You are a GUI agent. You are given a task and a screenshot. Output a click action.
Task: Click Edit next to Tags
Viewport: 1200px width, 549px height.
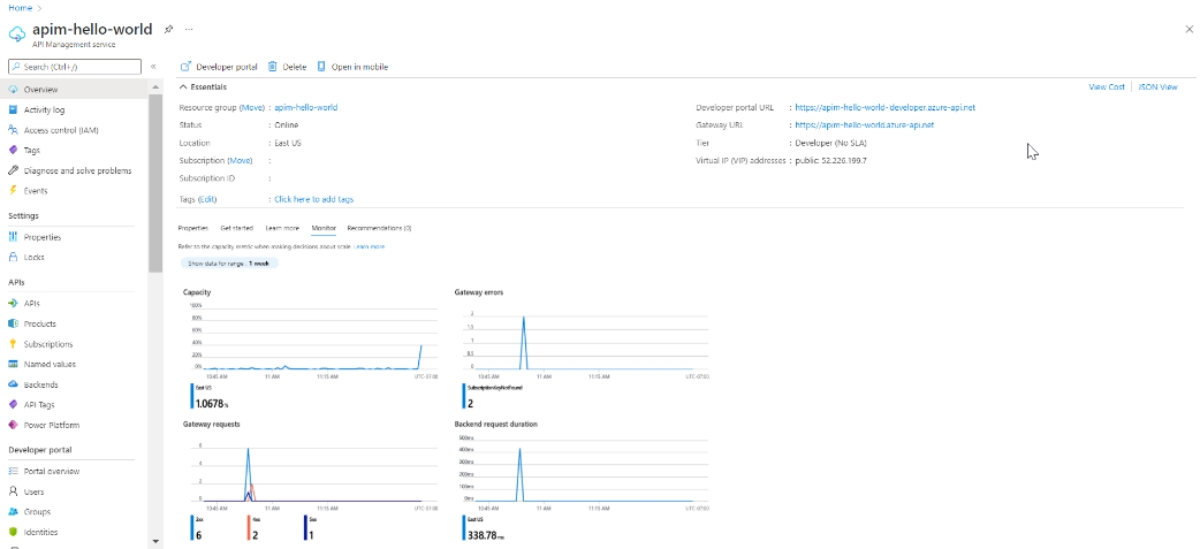click(x=208, y=199)
